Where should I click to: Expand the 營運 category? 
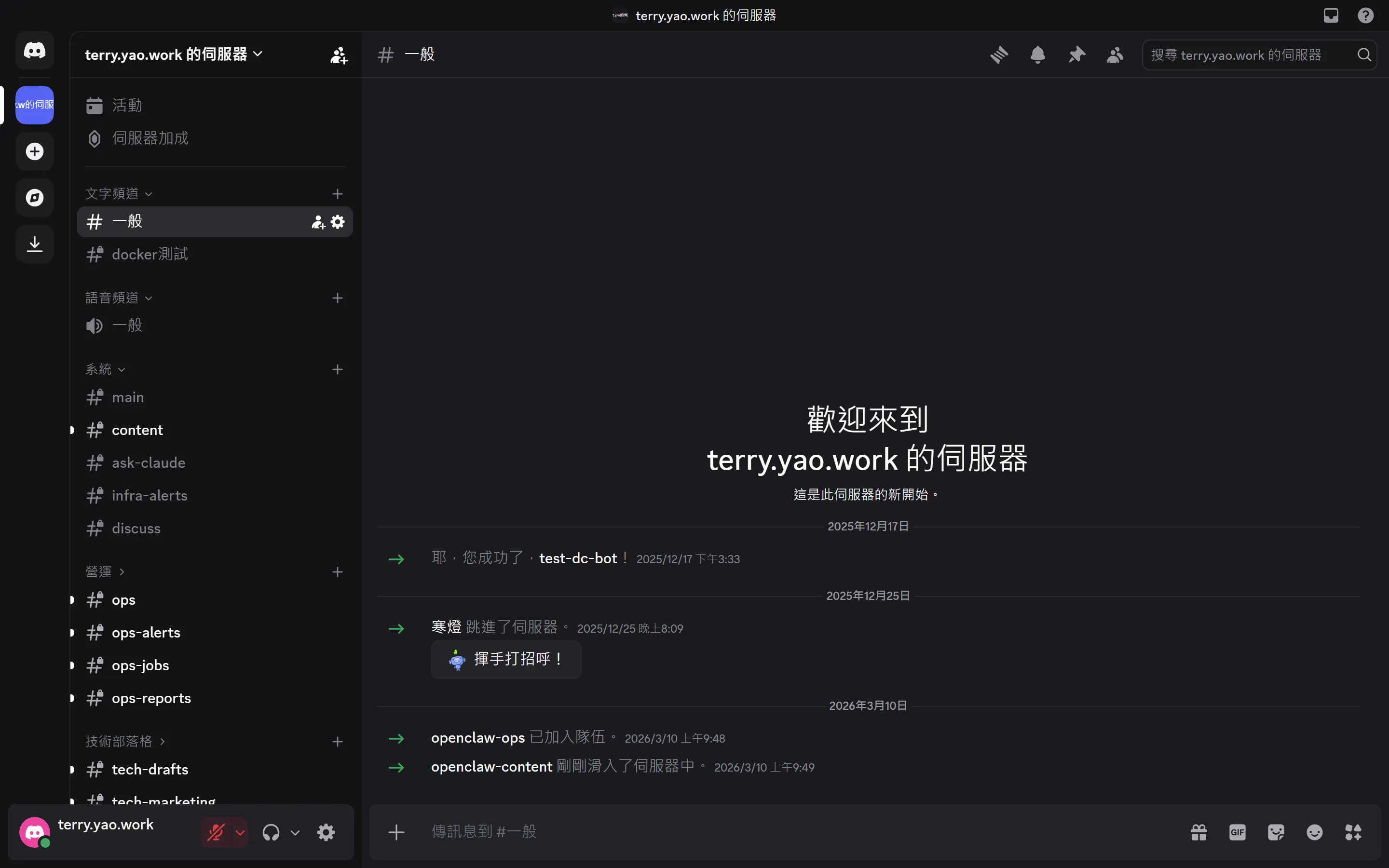105,572
